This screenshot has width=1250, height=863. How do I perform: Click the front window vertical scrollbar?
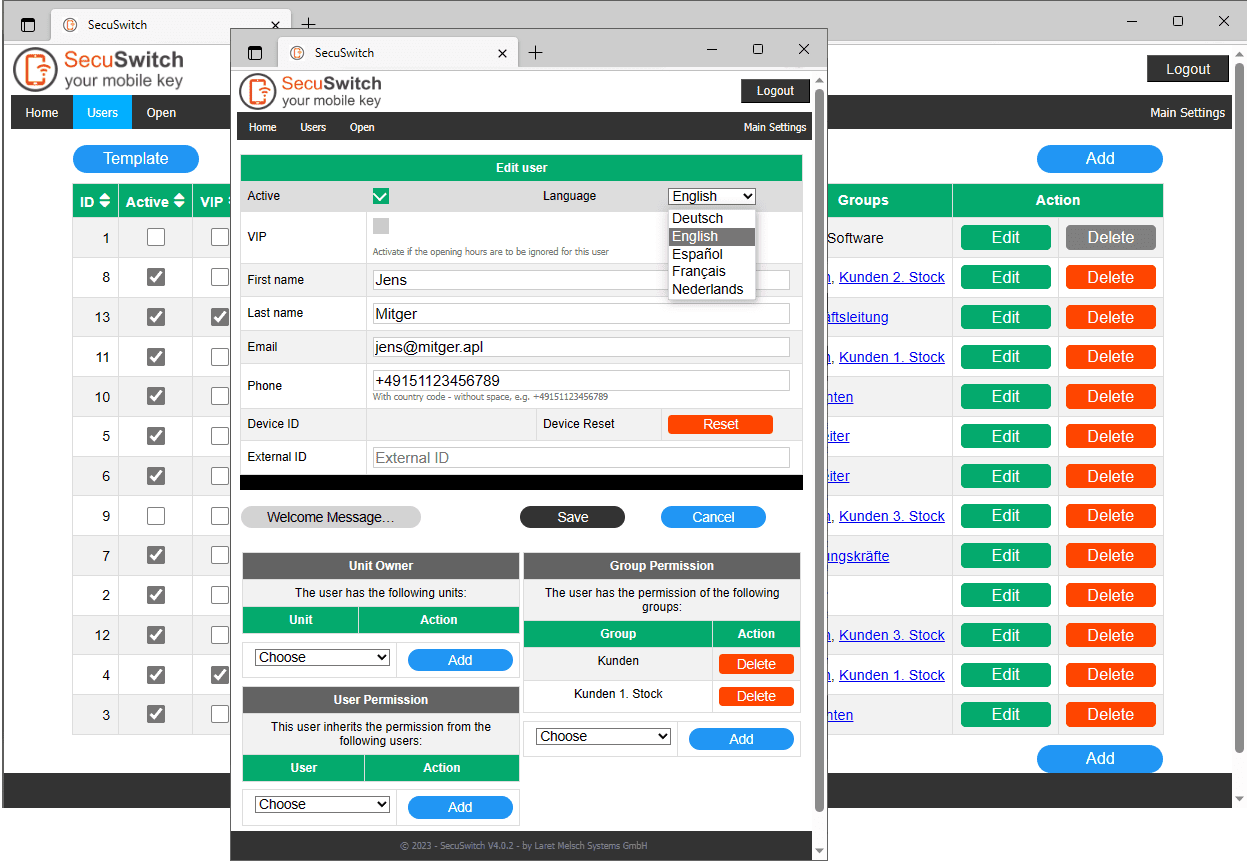tap(820, 450)
